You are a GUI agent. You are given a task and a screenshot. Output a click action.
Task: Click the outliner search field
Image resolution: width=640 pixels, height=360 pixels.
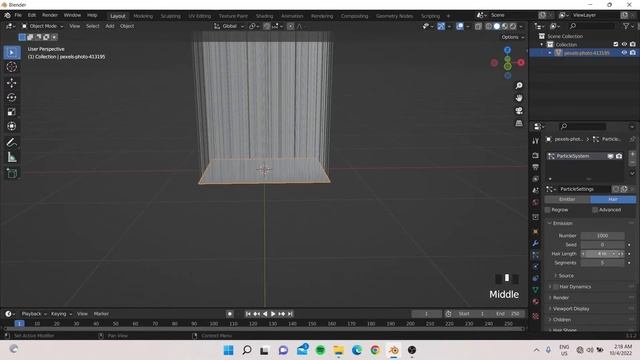click(x=591, y=26)
